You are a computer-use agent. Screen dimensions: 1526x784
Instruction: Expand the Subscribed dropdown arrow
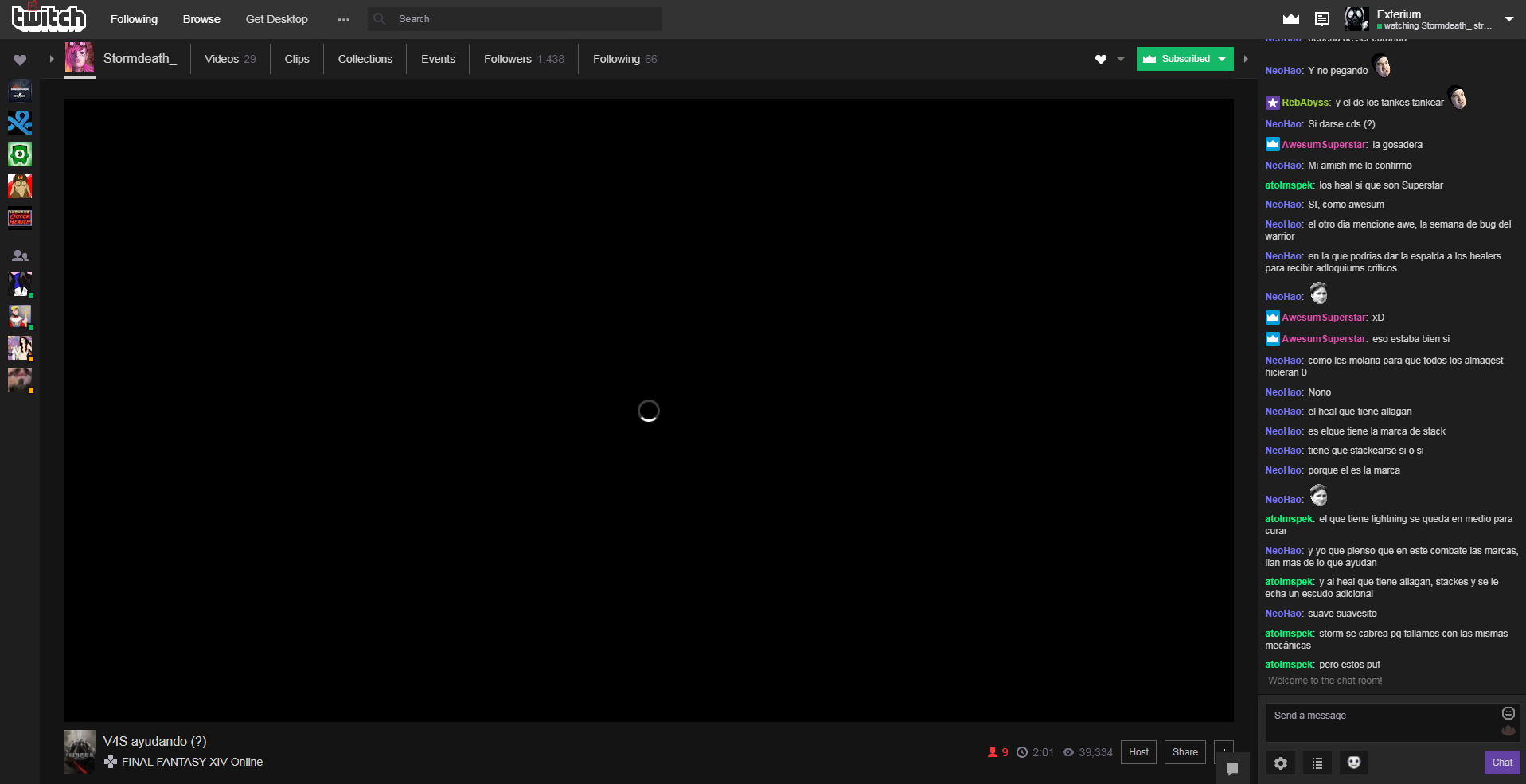(x=1221, y=59)
